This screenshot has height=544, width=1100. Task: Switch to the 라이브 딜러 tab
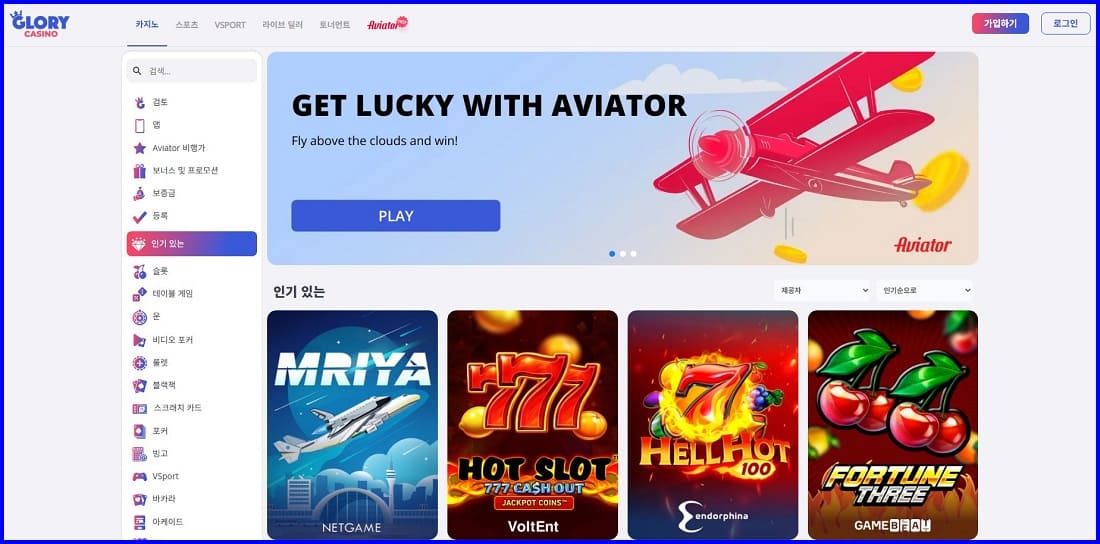coord(282,25)
